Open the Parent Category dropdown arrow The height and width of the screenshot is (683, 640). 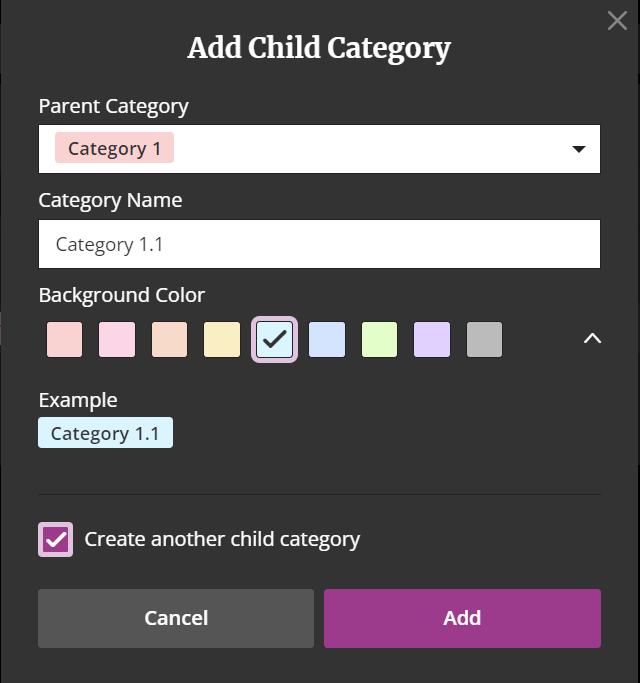click(578, 149)
